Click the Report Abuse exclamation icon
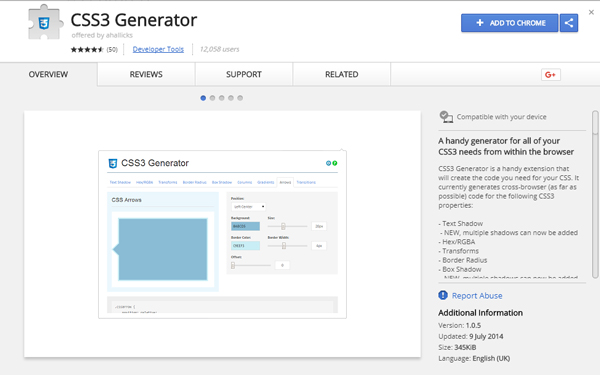Image resolution: width=600 pixels, height=375 pixels. 443,295
